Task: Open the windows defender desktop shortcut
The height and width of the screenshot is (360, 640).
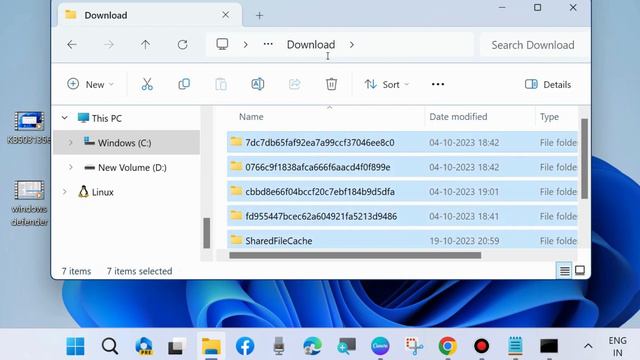Action: pos(29,203)
